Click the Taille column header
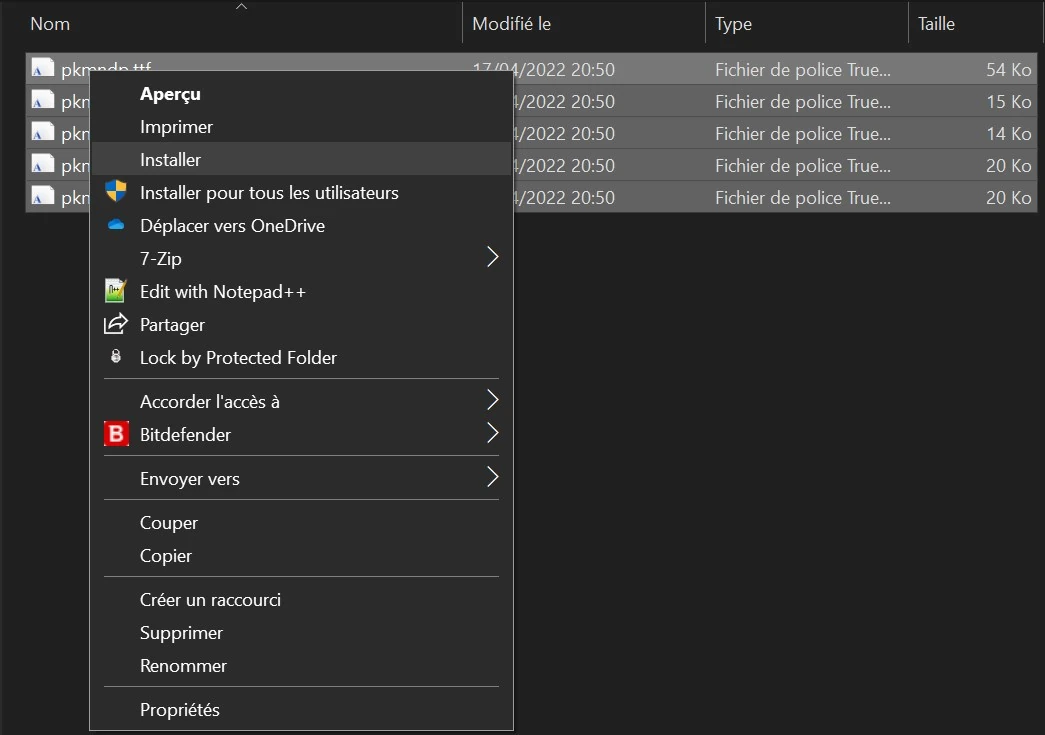 [x=936, y=24]
